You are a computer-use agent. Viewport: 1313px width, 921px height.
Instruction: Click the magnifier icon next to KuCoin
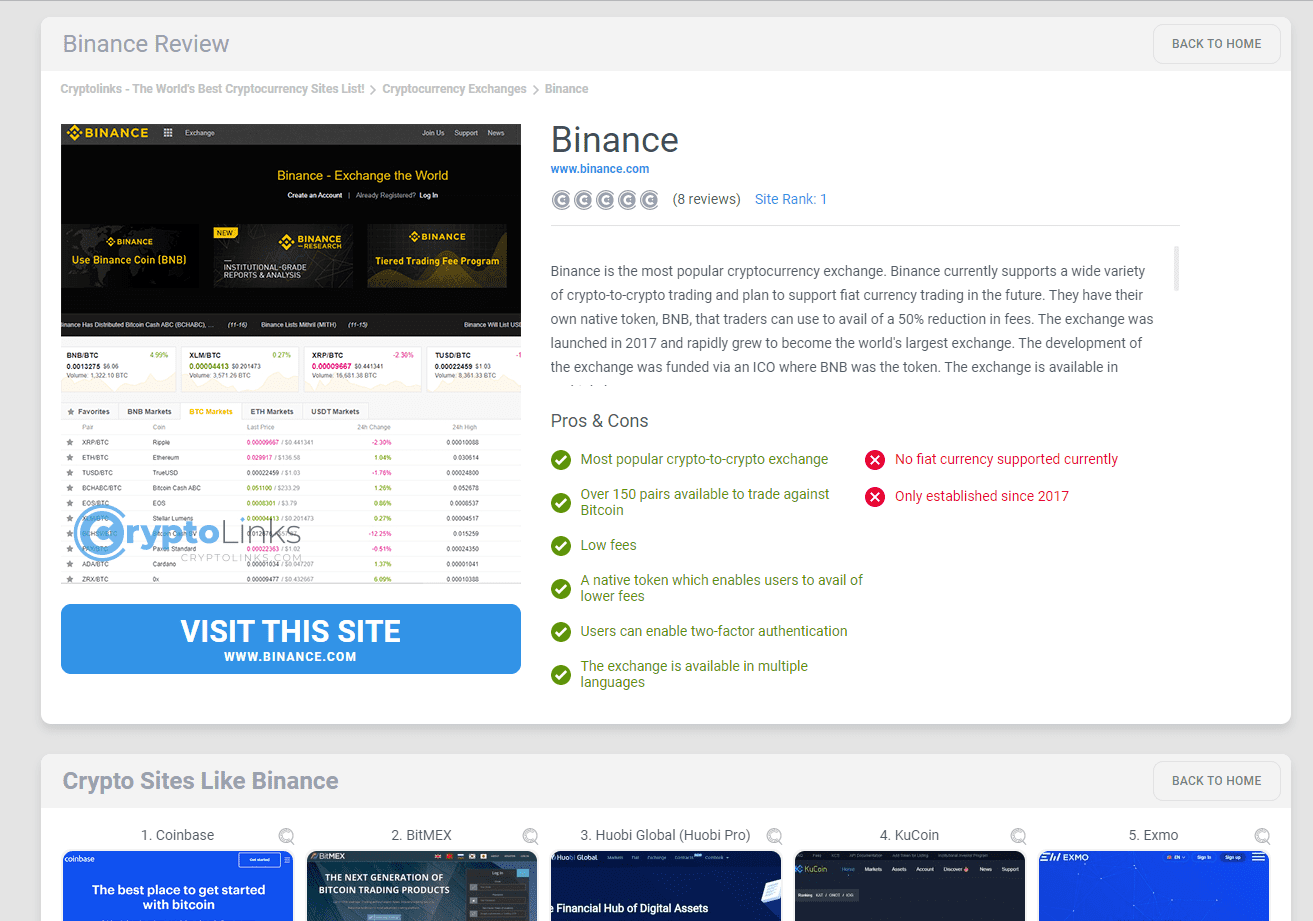[x=1018, y=836]
